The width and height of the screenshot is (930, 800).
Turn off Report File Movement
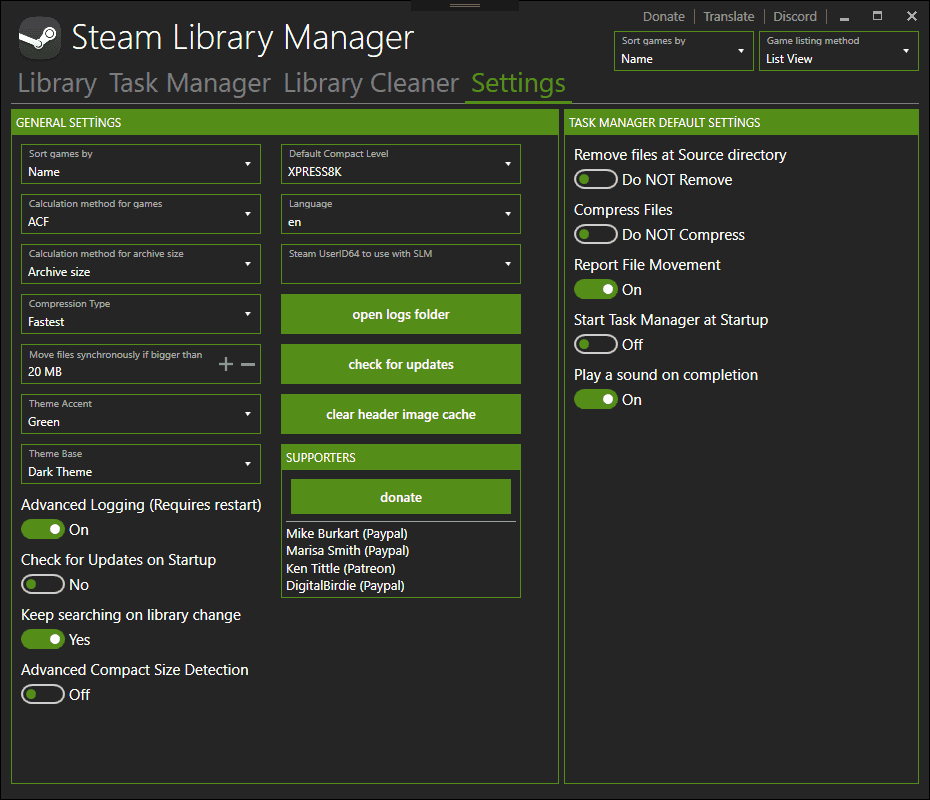click(595, 289)
